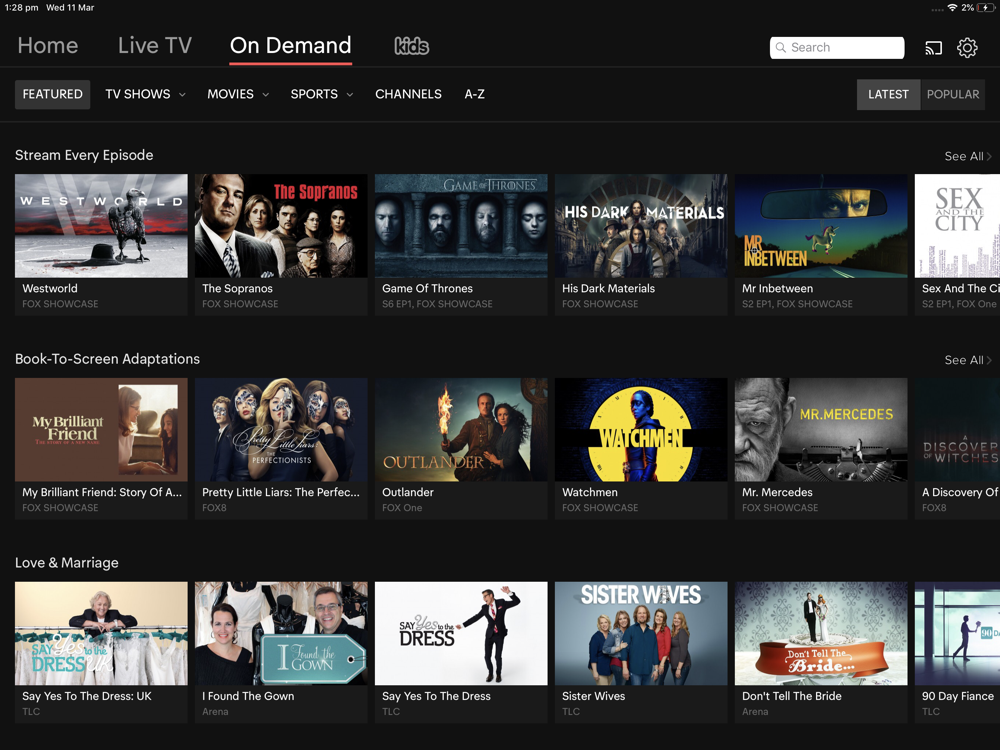Click the 'I Found The Gown' title
The image size is (1000, 750).
coord(248,696)
